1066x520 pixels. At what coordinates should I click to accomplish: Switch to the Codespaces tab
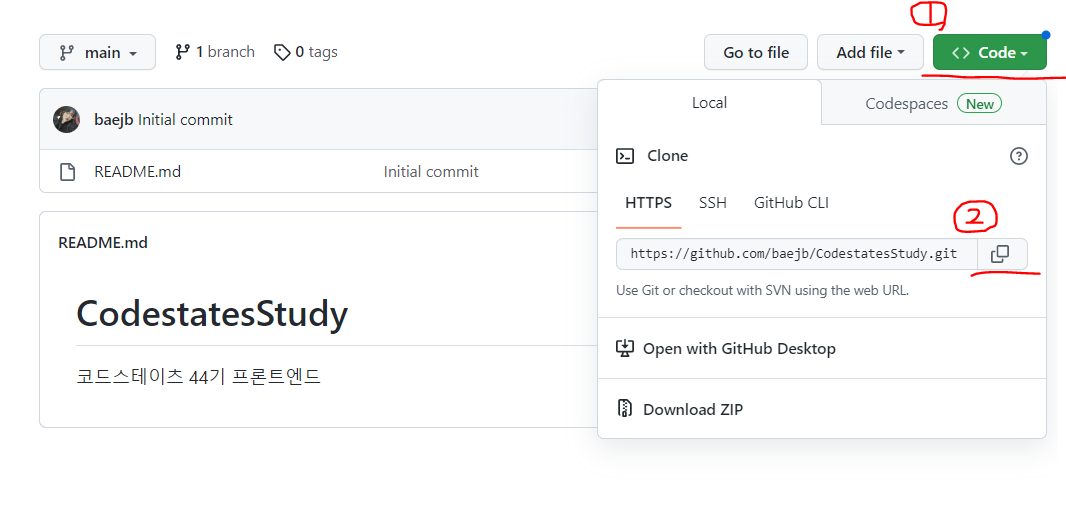click(x=933, y=103)
